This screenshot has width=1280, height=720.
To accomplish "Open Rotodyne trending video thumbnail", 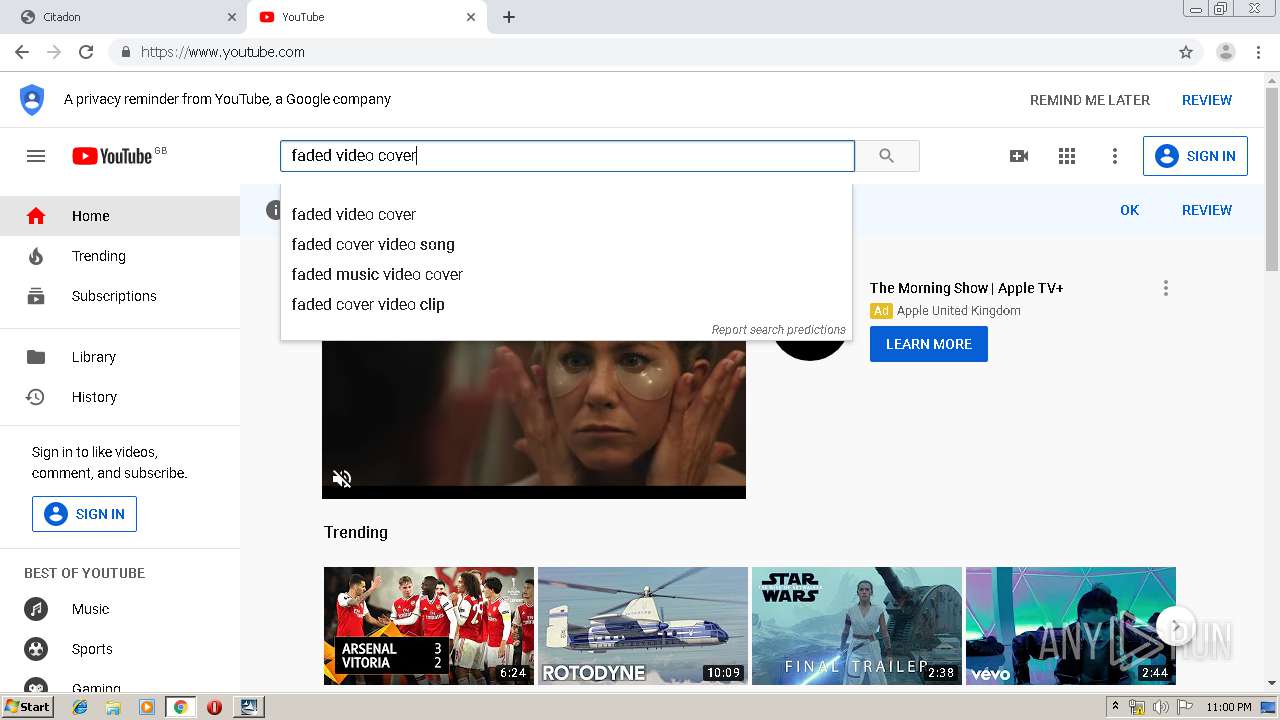I will (643, 626).
